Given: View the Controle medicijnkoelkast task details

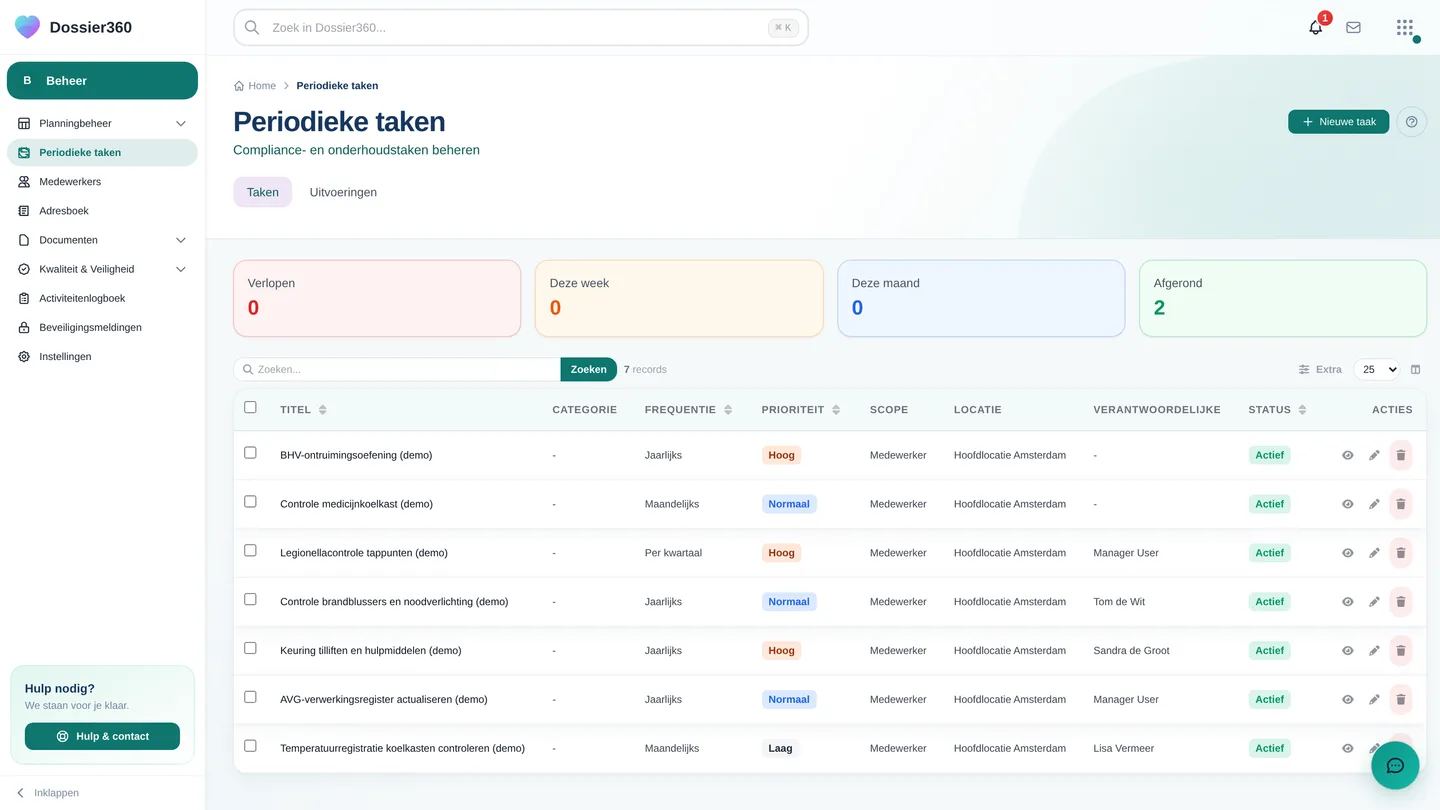Looking at the screenshot, I should (x=1347, y=504).
